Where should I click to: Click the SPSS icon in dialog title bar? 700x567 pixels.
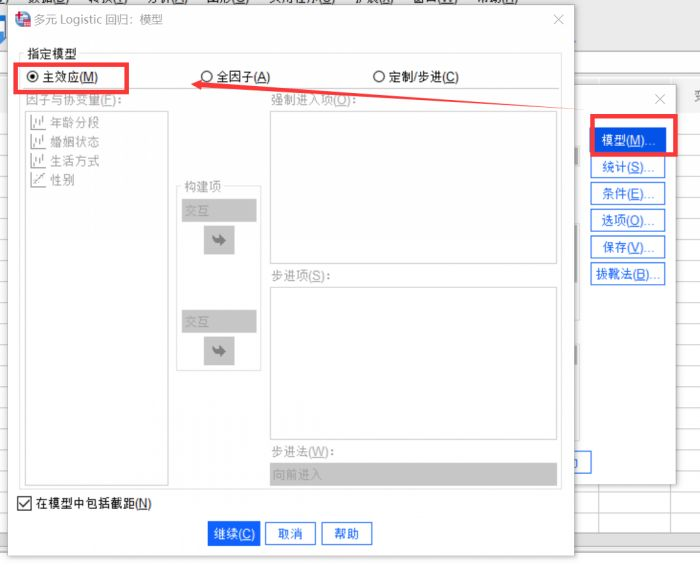pyautogui.click(x=22, y=19)
